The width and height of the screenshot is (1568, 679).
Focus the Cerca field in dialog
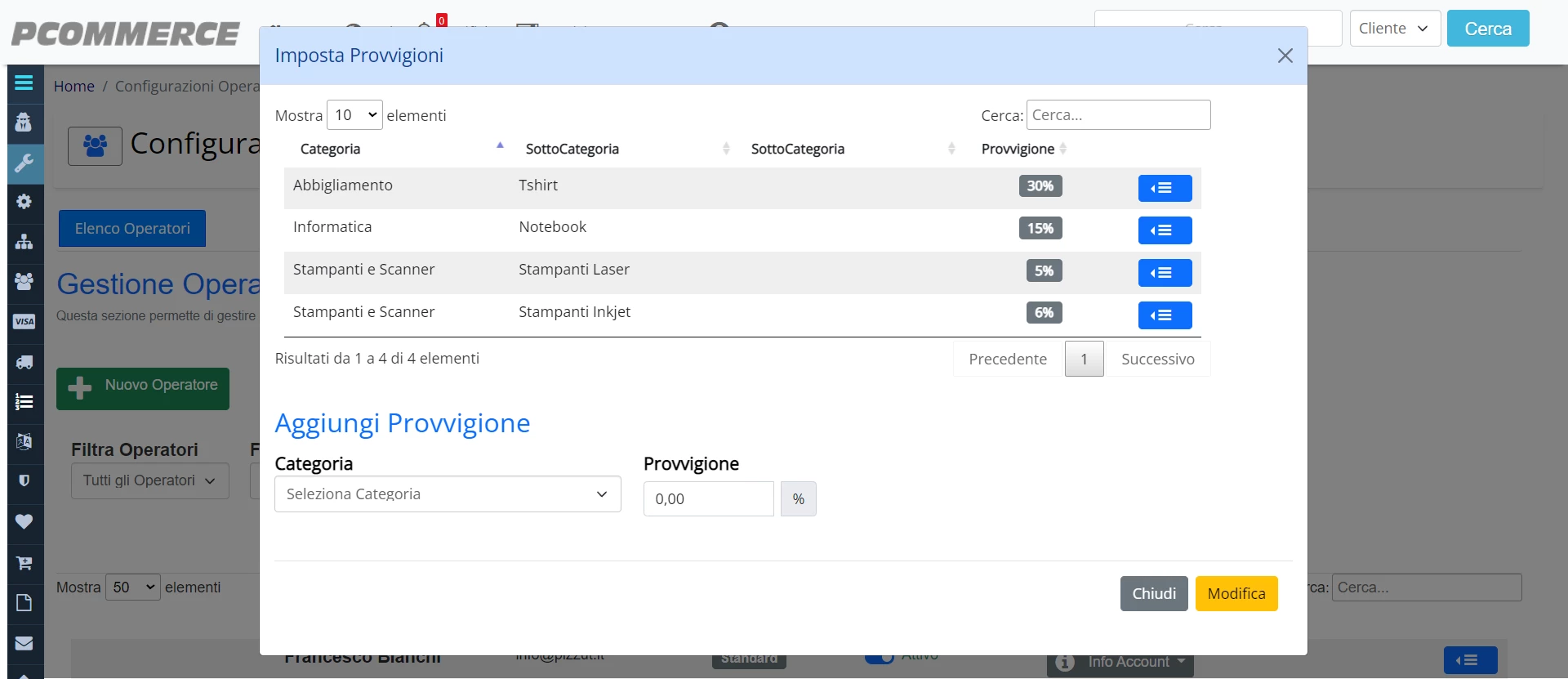(1118, 115)
